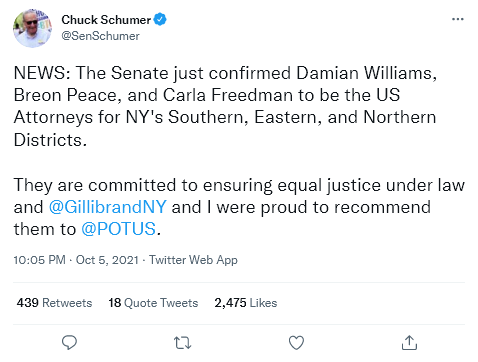Screen dimensions: 478x362
Task: Click the blue verified badge
Action: coord(160,19)
